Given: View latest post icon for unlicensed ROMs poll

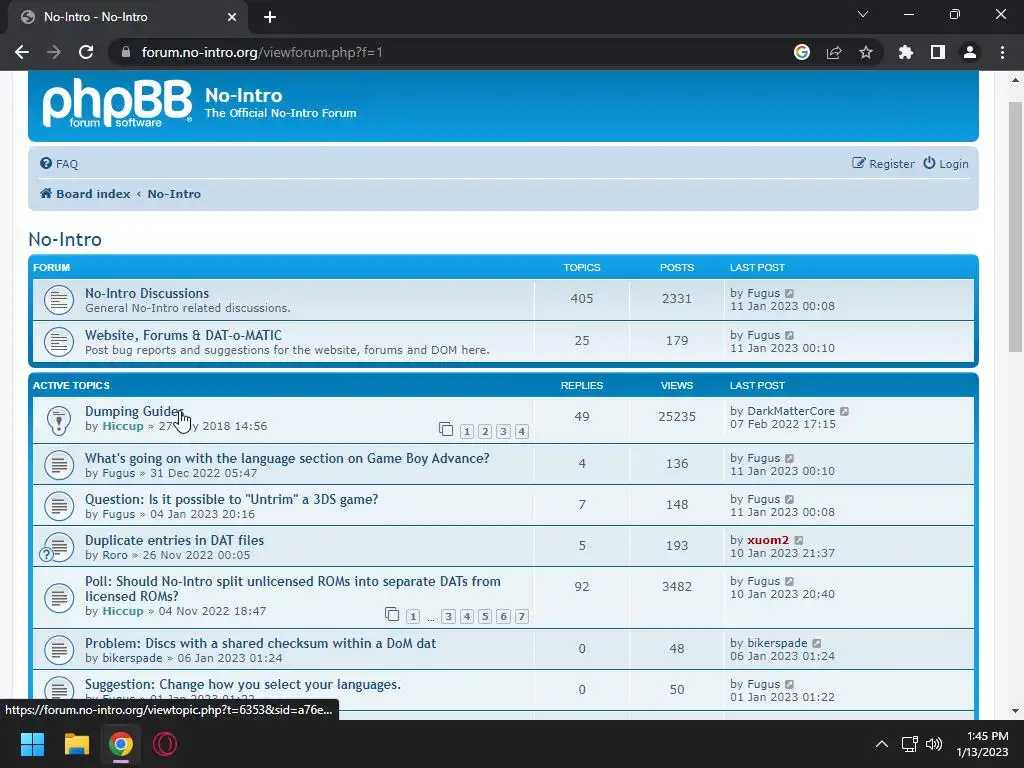Looking at the screenshot, I should click(x=790, y=581).
